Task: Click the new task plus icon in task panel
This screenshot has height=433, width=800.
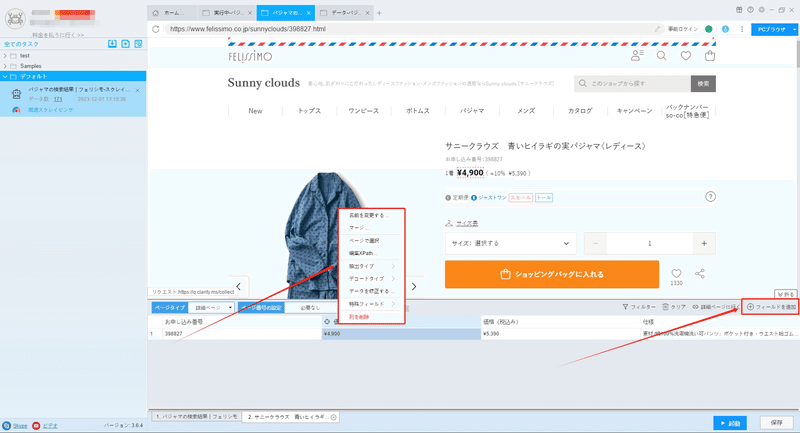Action: click(x=126, y=44)
